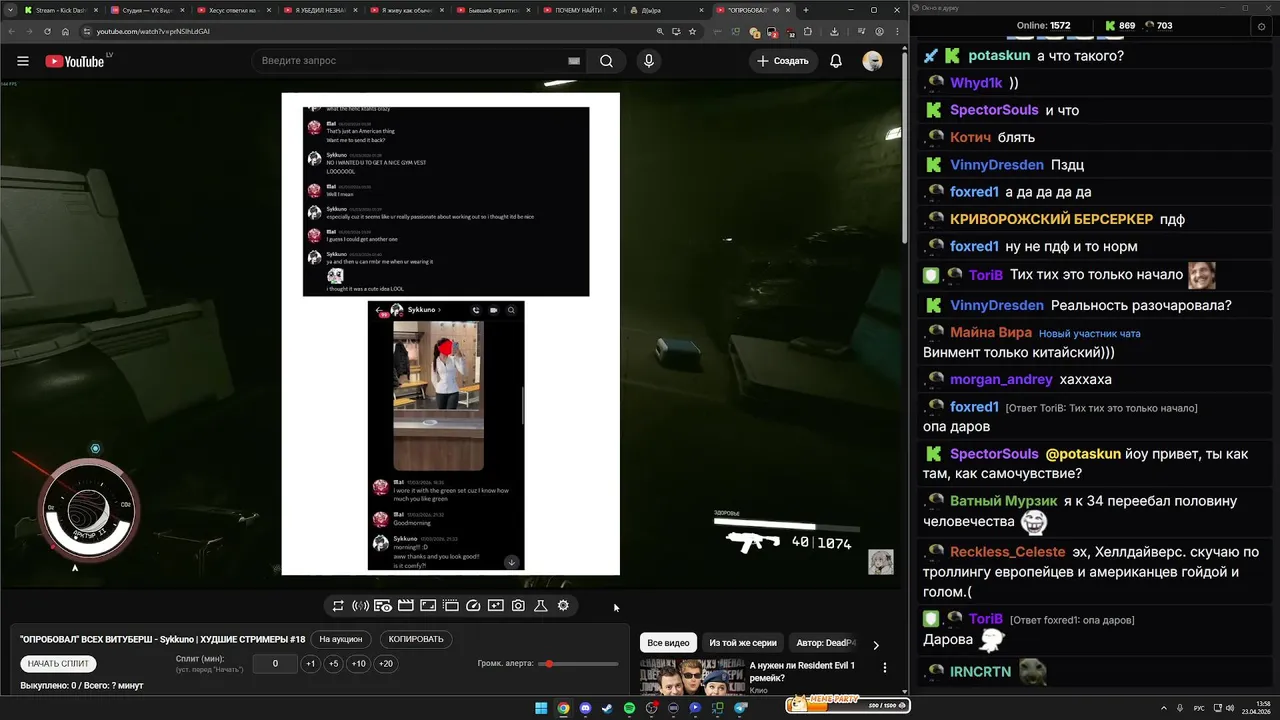Open the YouTube hamburger guide menu
The height and width of the screenshot is (720, 1280).
pyautogui.click(x=23, y=61)
